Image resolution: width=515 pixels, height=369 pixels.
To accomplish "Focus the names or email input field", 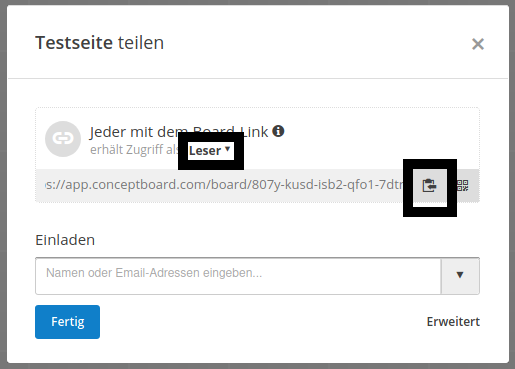I will pos(238,276).
